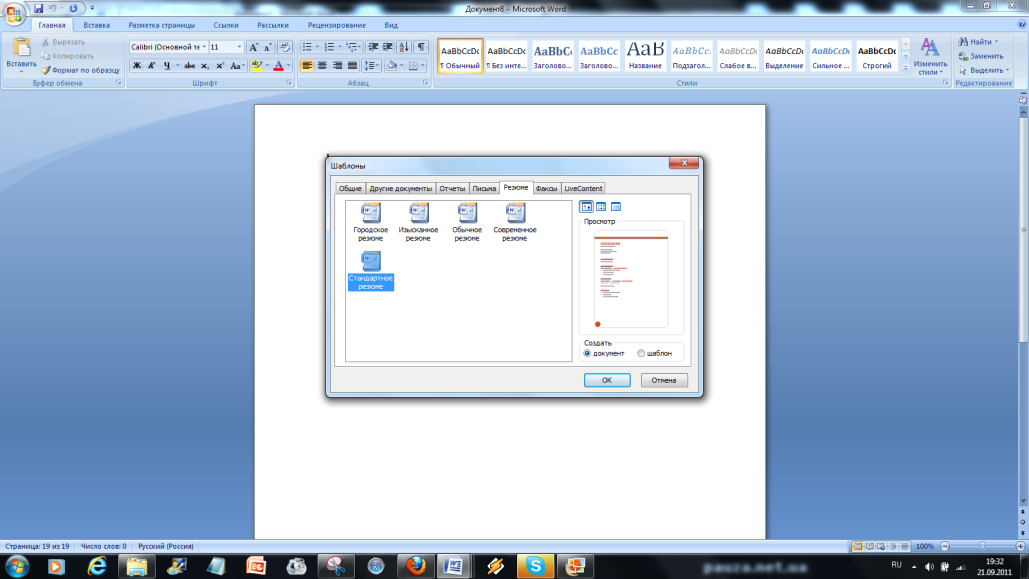
Task: Toggle italic formatting in the ribbon
Action: coord(152,66)
